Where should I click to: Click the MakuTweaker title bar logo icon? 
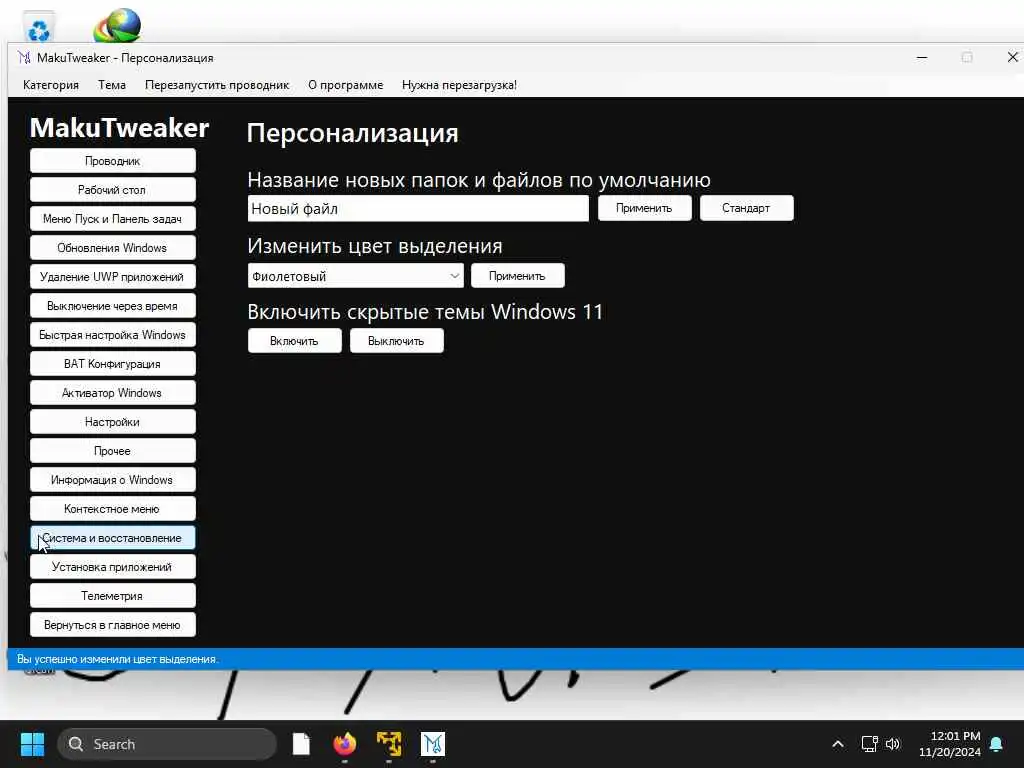(24, 57)
